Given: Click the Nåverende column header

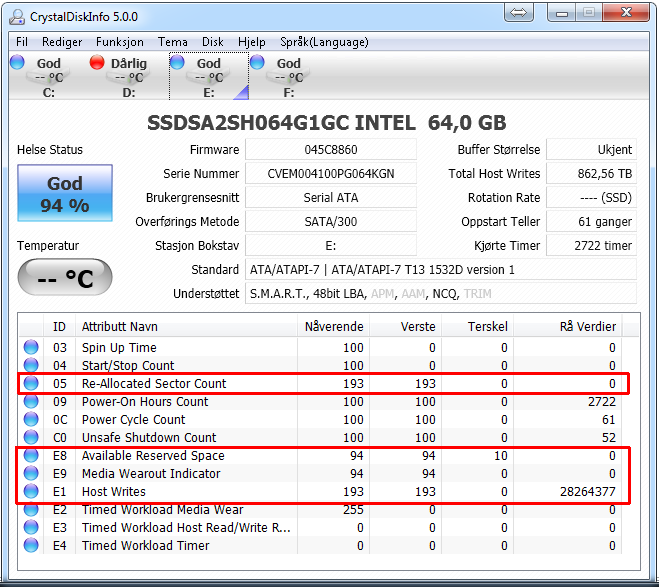Looking at the screenshot, I should click(x=333, y=326).
